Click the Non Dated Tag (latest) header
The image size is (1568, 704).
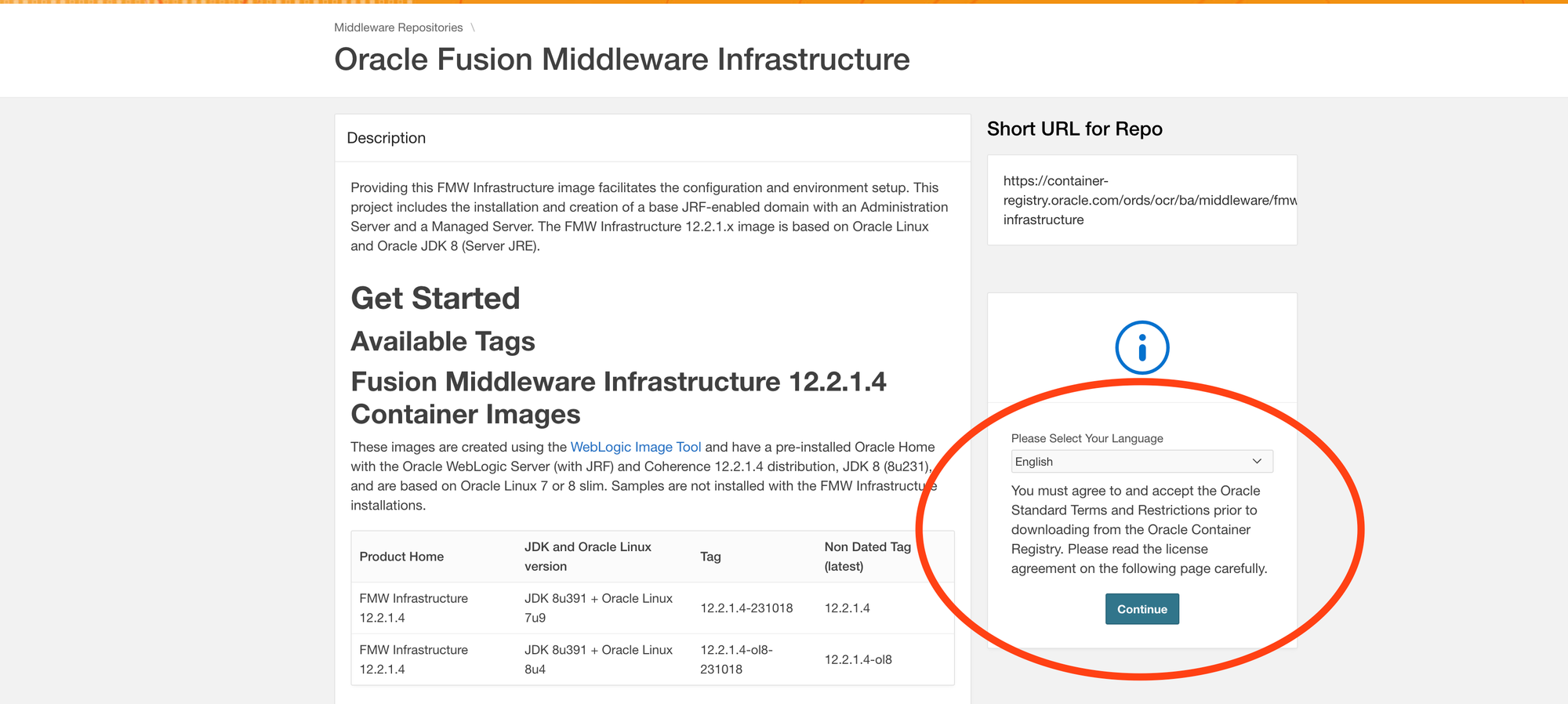point(867,557)
